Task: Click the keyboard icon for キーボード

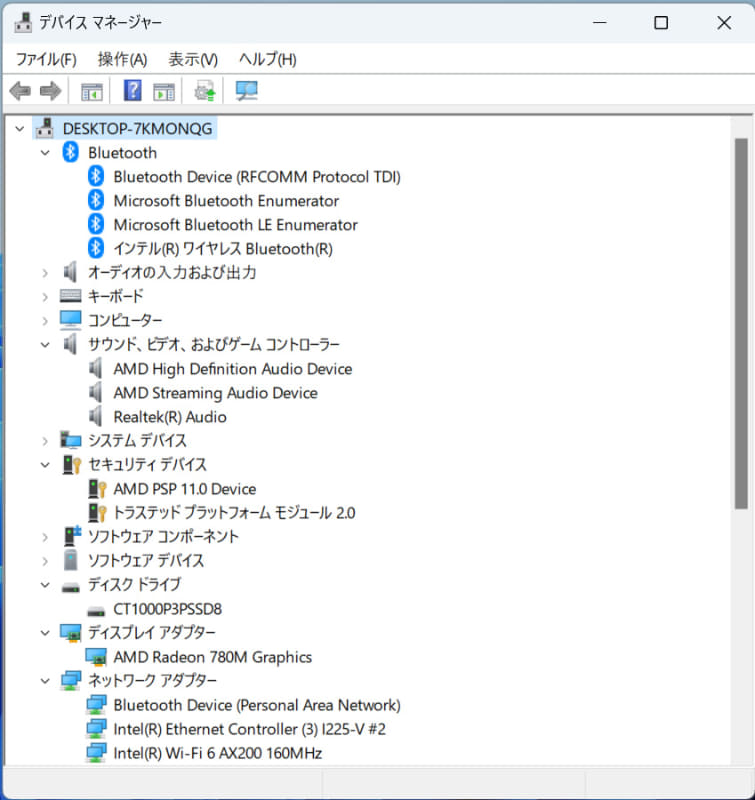Action: click(x=70, y=296)
